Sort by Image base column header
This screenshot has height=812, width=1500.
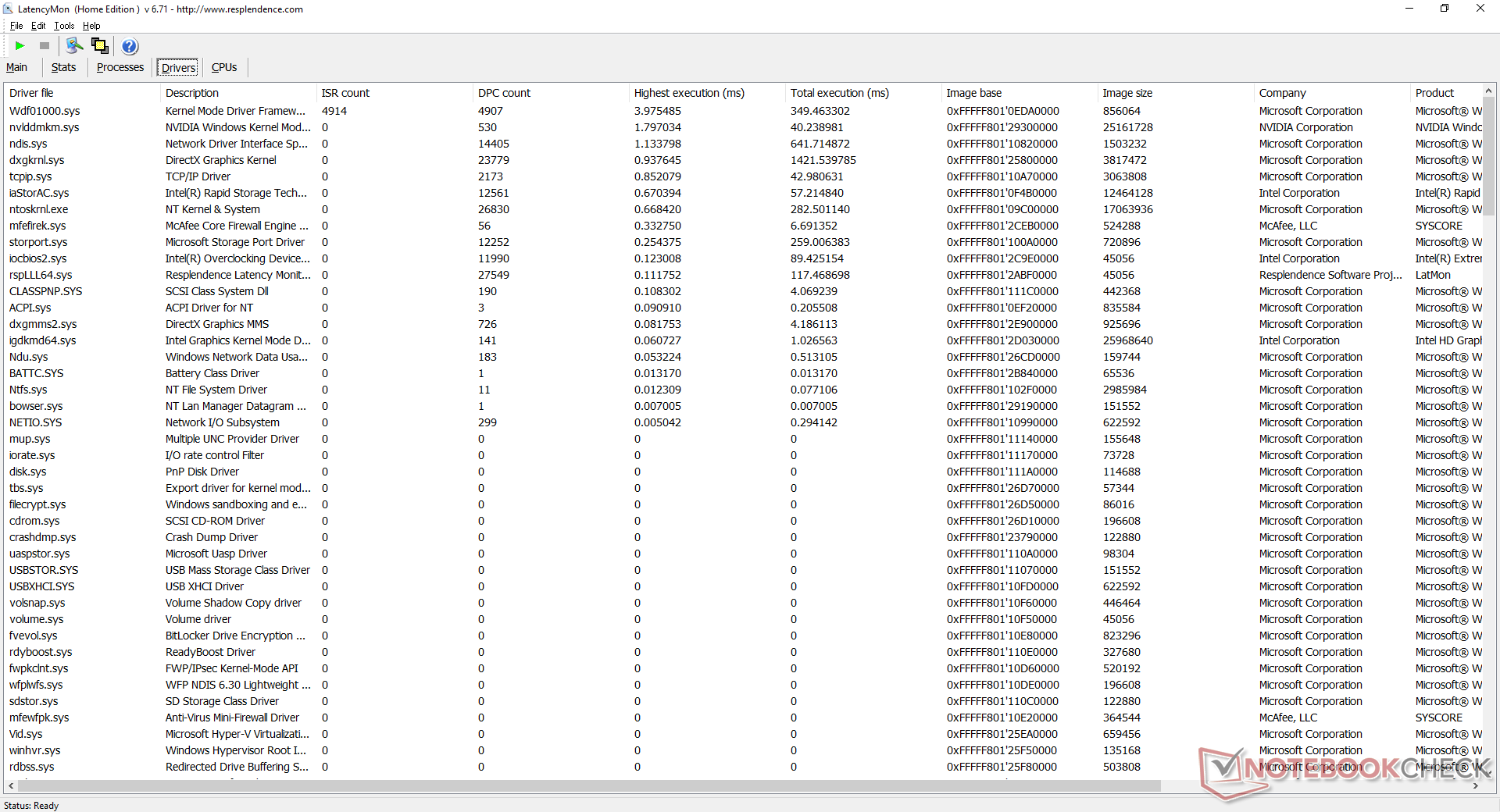(1020, 93)
